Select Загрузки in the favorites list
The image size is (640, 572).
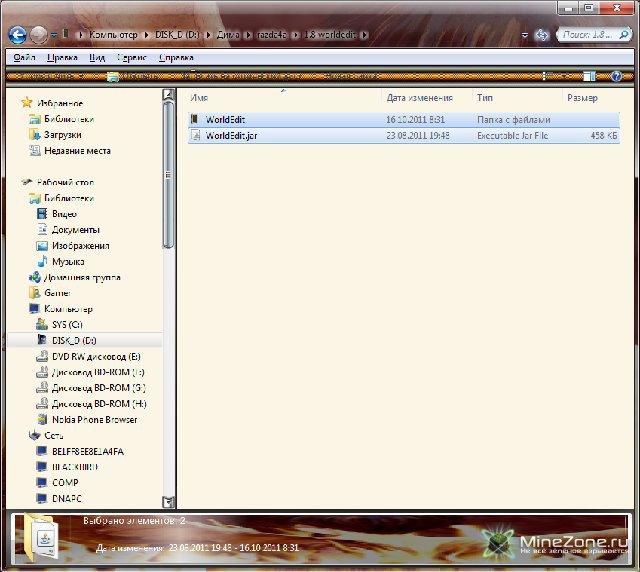point(62,135)
